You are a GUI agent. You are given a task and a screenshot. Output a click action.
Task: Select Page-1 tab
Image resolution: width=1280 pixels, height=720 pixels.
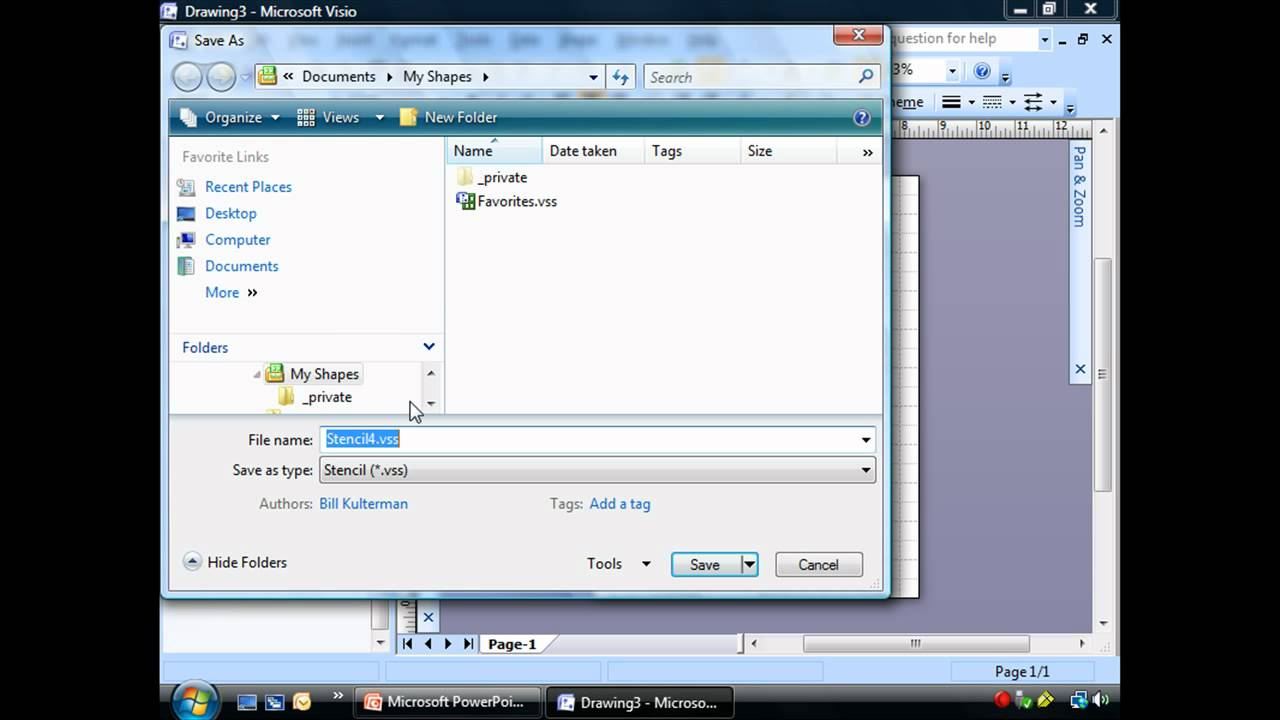512,644
